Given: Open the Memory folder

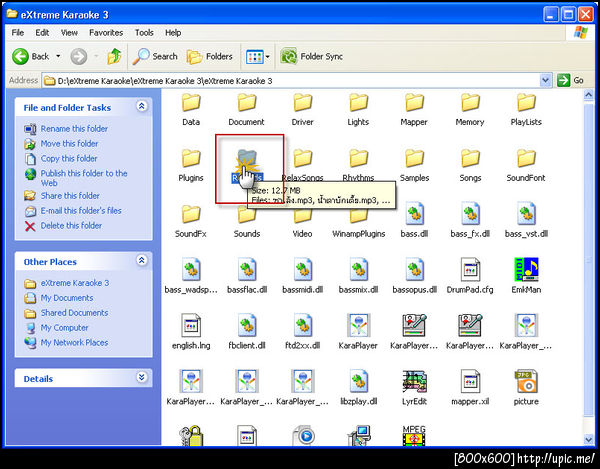Looking at the screenshot, I should [x=470, y=109].
